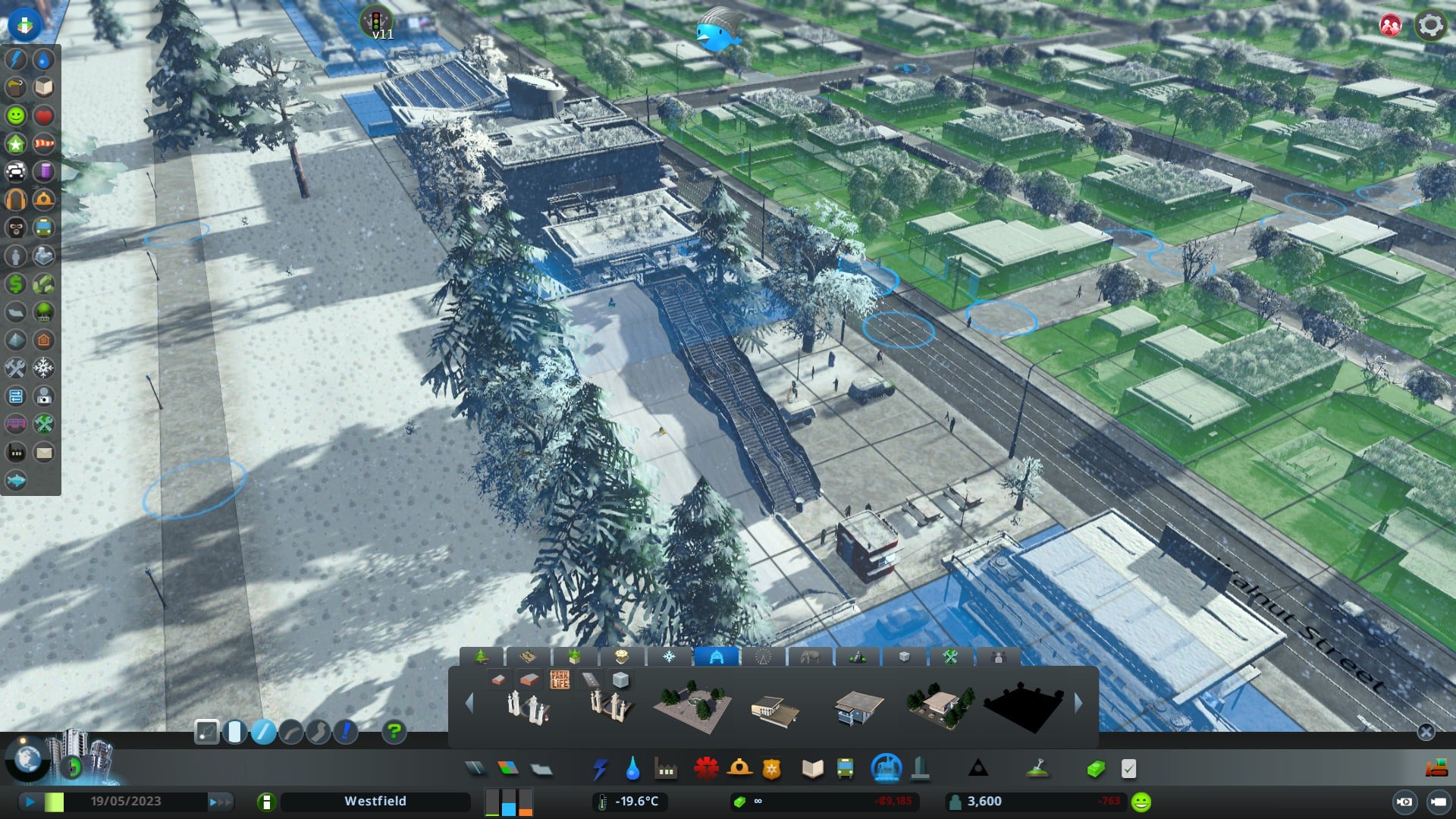Select the plaza with trees park thumbnail
This screenshot has width=1456, height=819.
coord(692,705)
